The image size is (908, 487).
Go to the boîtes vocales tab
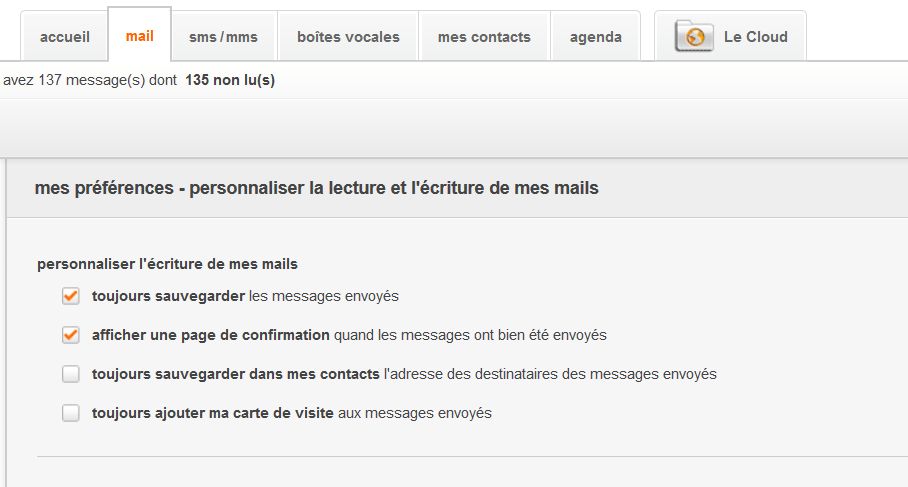(348, 37)
